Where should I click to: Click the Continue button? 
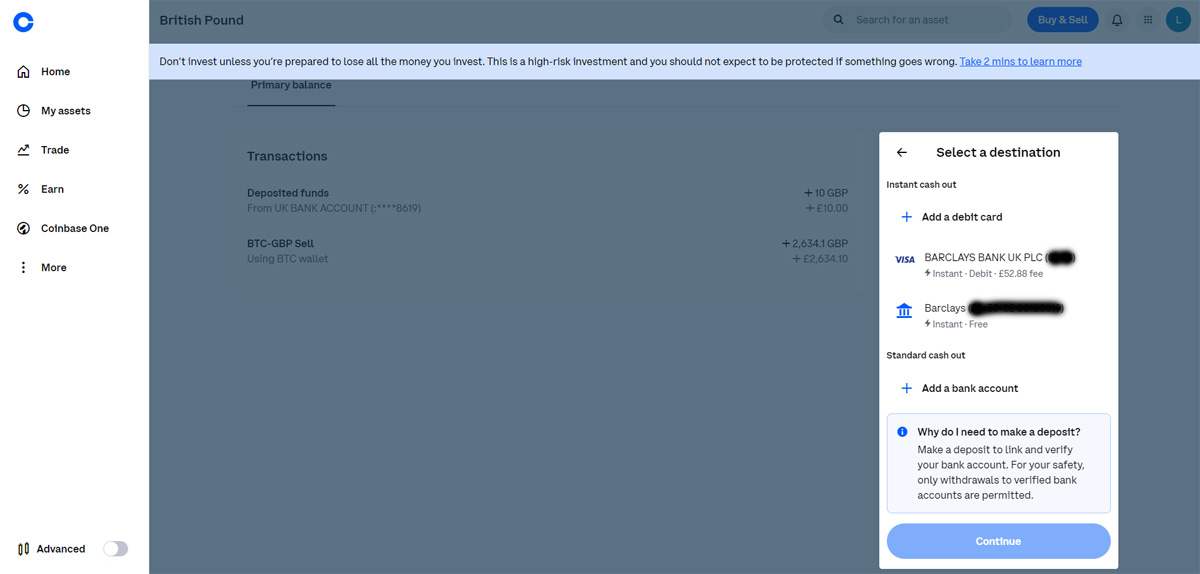tap(998, 541)
